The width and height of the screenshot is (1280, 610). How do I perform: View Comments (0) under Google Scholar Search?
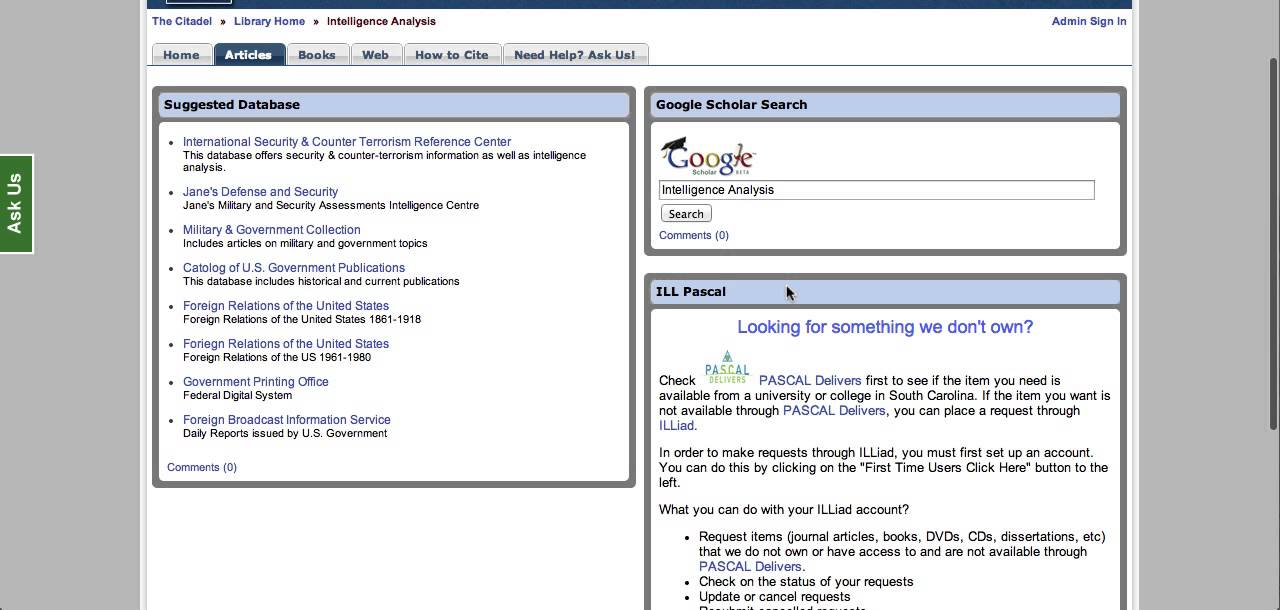coord(694,235)
